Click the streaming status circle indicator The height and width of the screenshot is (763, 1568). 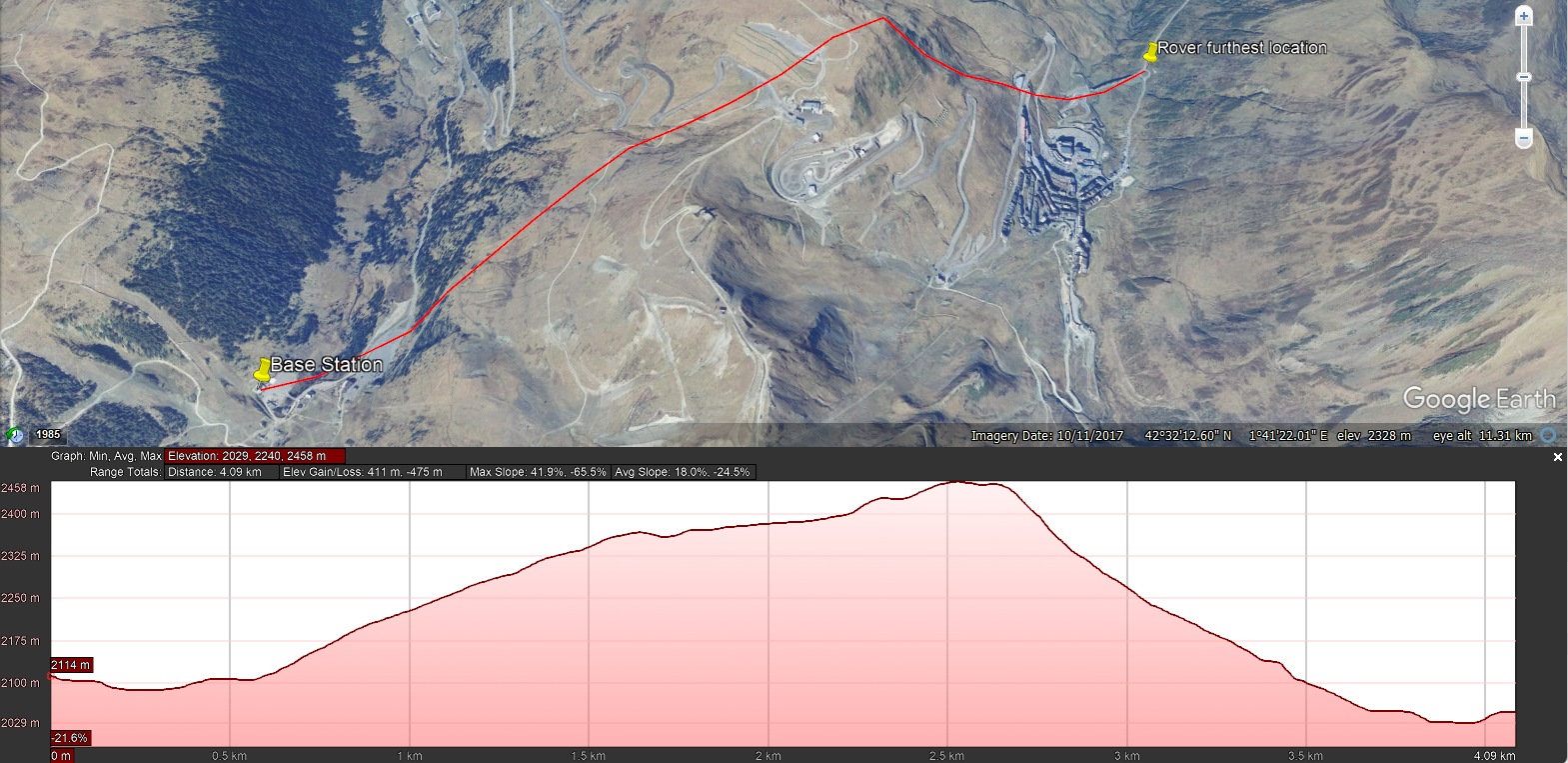coord(1547,435)
